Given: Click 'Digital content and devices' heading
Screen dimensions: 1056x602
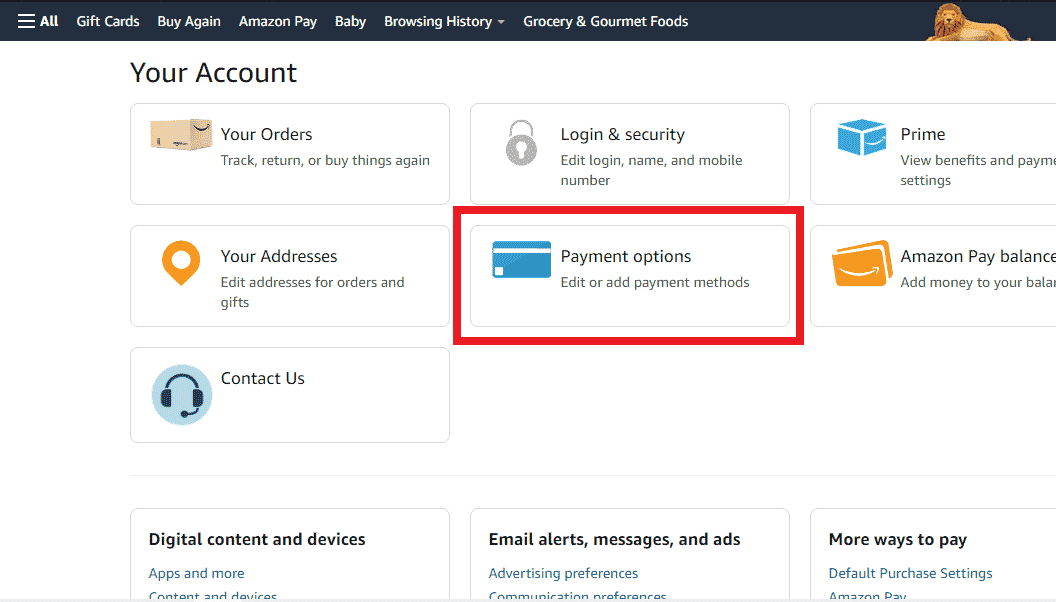Looking at the screenshot, I should click(x=257, y=539).
